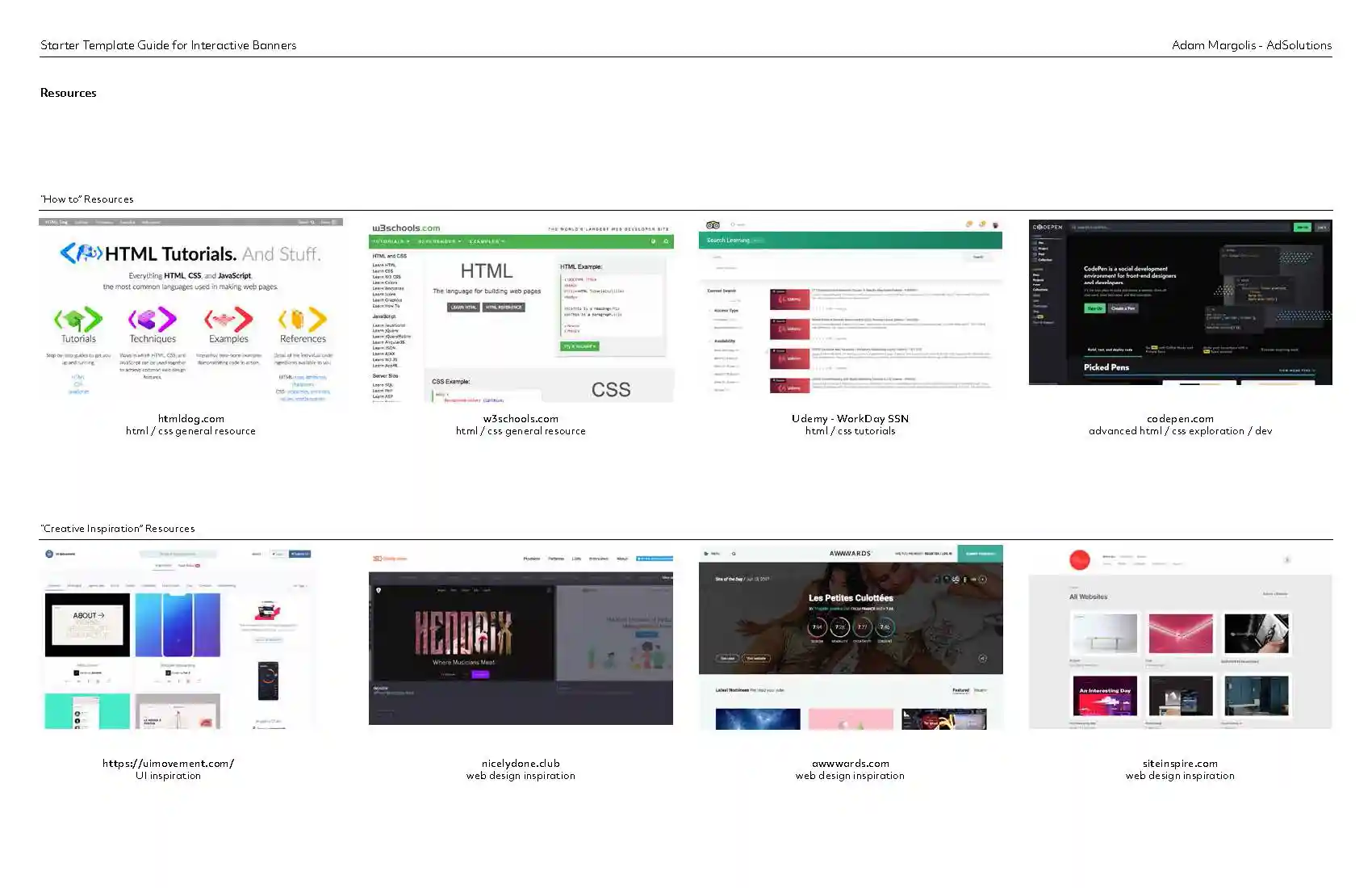
Task: Expand the EXAMPLES dropdown on w3schools
Action: pyautogui.click(x=486, y=241)
